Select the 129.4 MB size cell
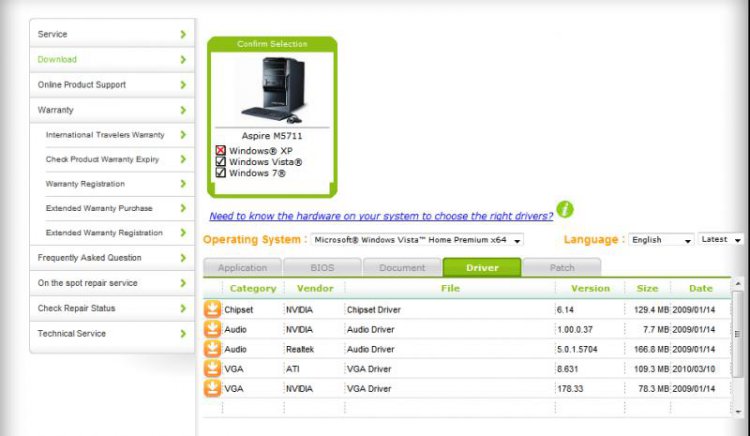 tap(651, 310)
